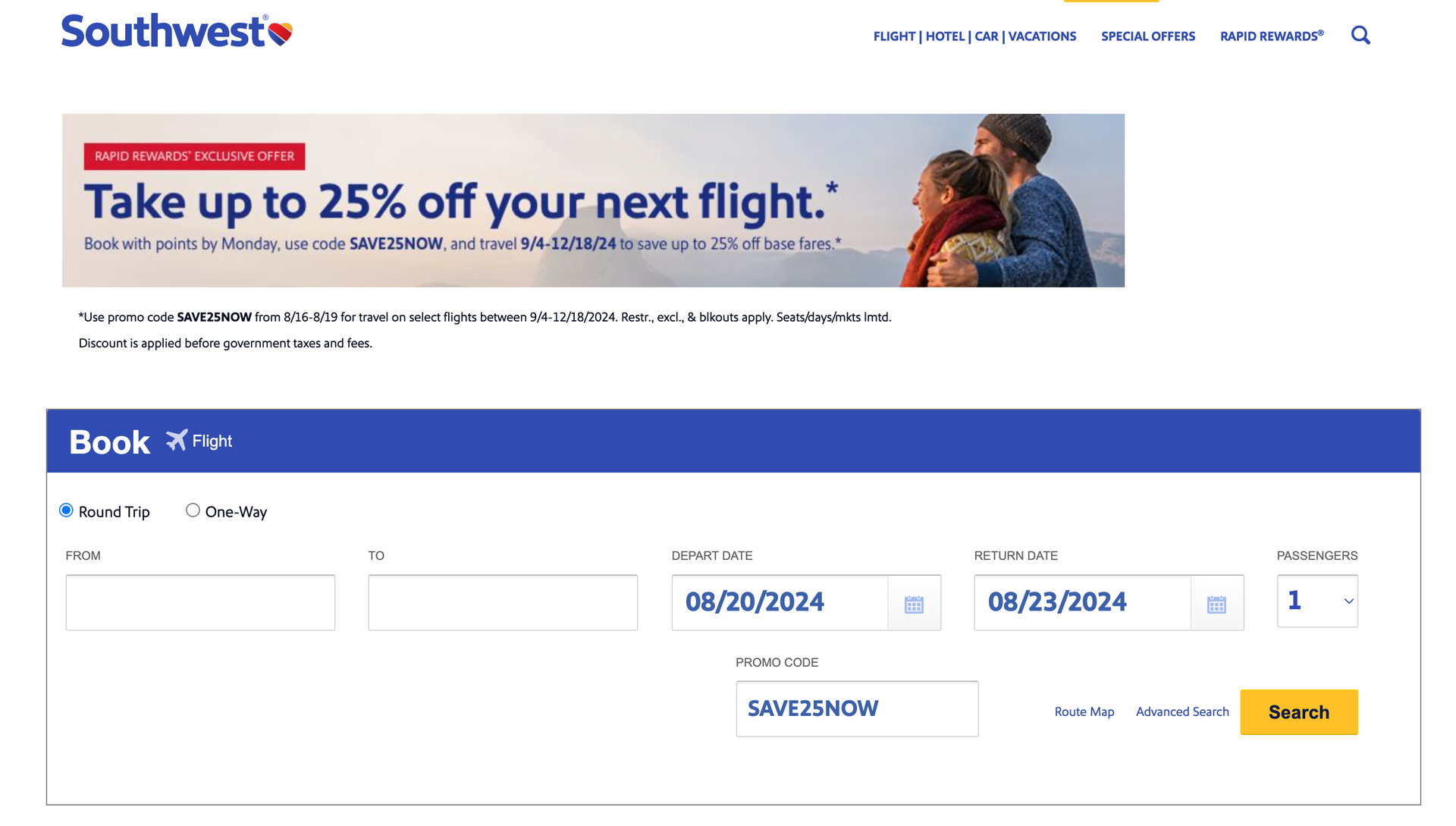Click the airplane icon next to Flight
The width and height of the screenshot is (1456, 826).
(177, 440)
